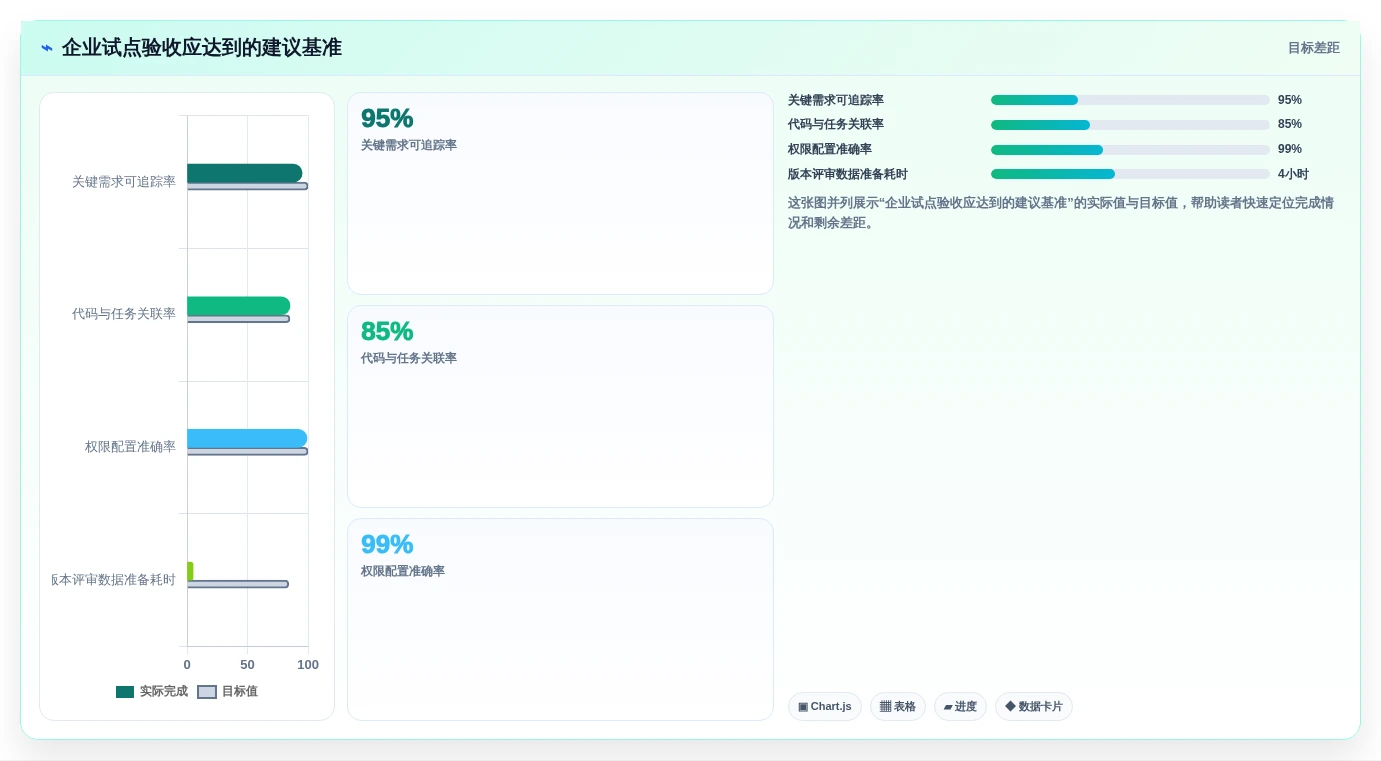This screenshot has height=761, width=1381.
Task: Click the 版本评审数据准备耗时 label in the progress list
Action: pyautogui.click(x=848, y=174)
